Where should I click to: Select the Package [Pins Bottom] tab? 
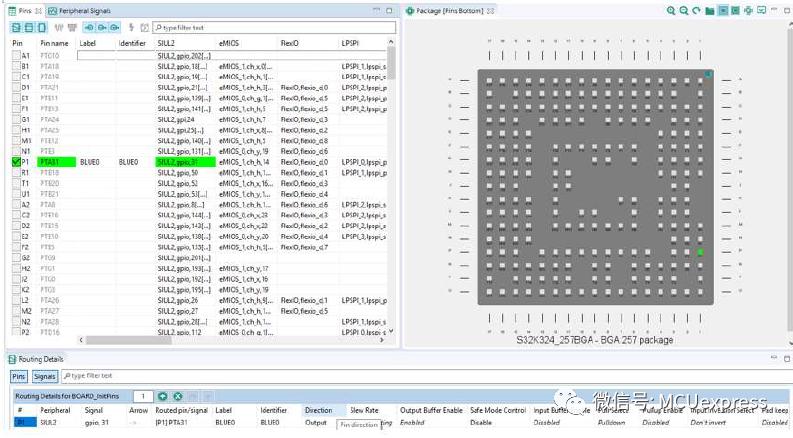pyautogui.click(x=450, y=11)
